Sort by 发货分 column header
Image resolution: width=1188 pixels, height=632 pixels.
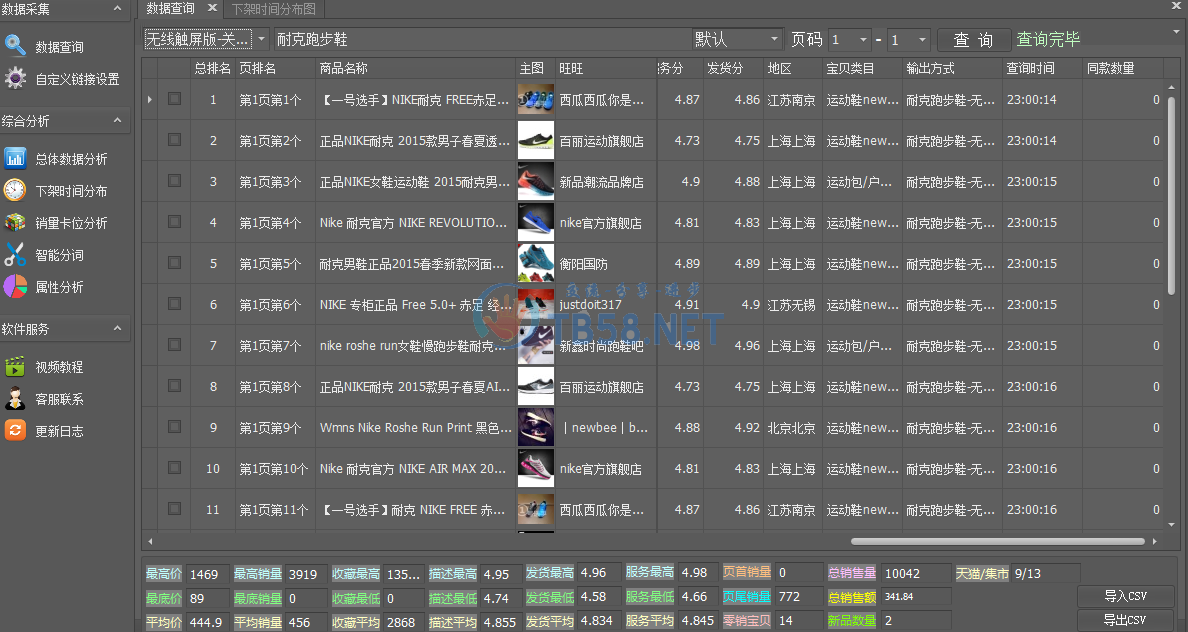point(733,68)
